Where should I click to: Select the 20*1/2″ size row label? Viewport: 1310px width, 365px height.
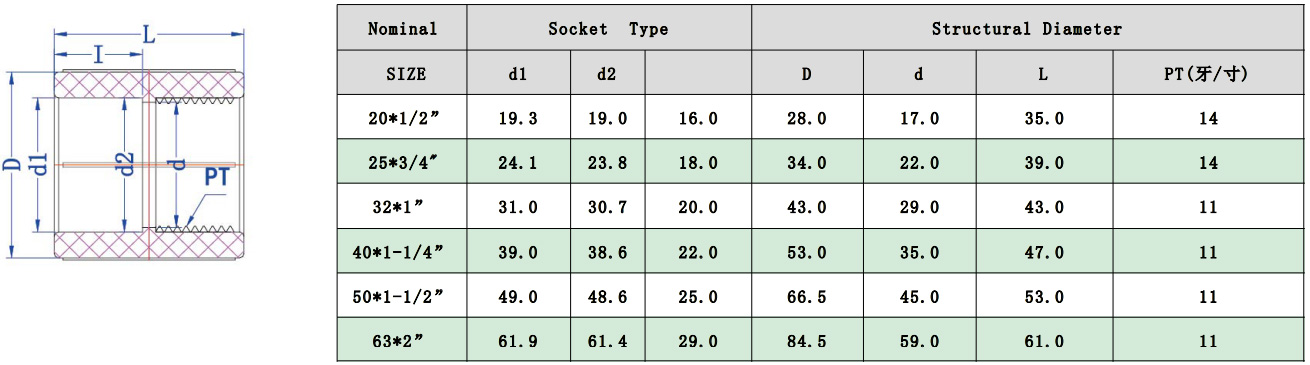tap(402, 118)
